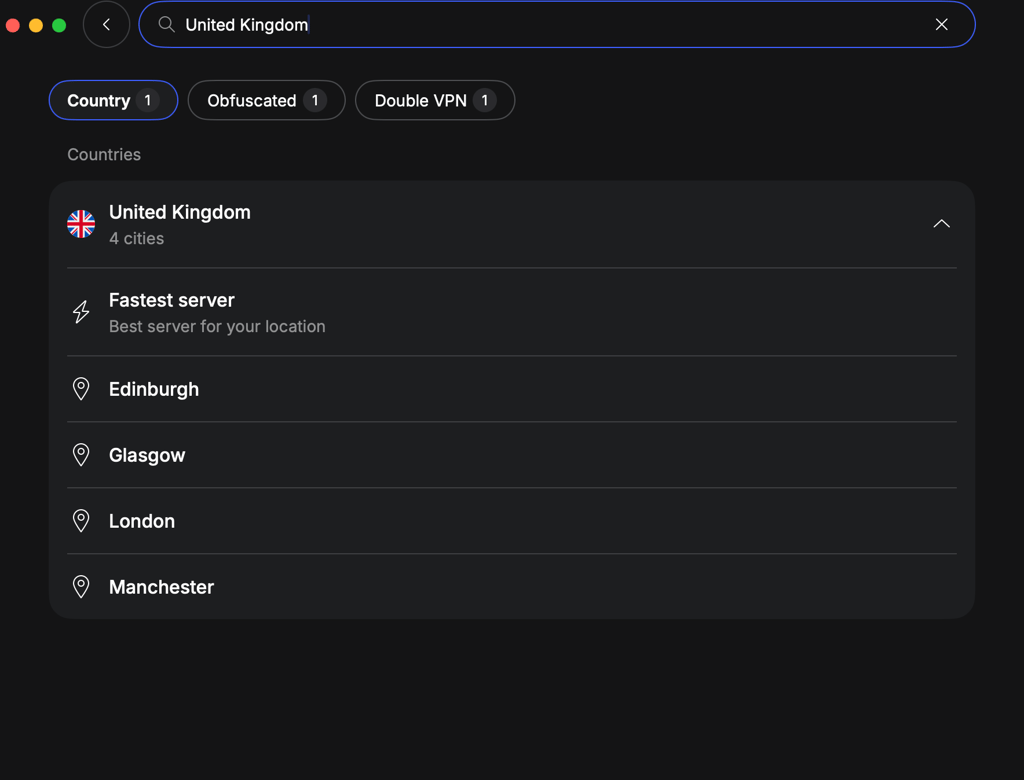Connect to the London server
The image size is (1024, 780).
(x=512, y=521)
